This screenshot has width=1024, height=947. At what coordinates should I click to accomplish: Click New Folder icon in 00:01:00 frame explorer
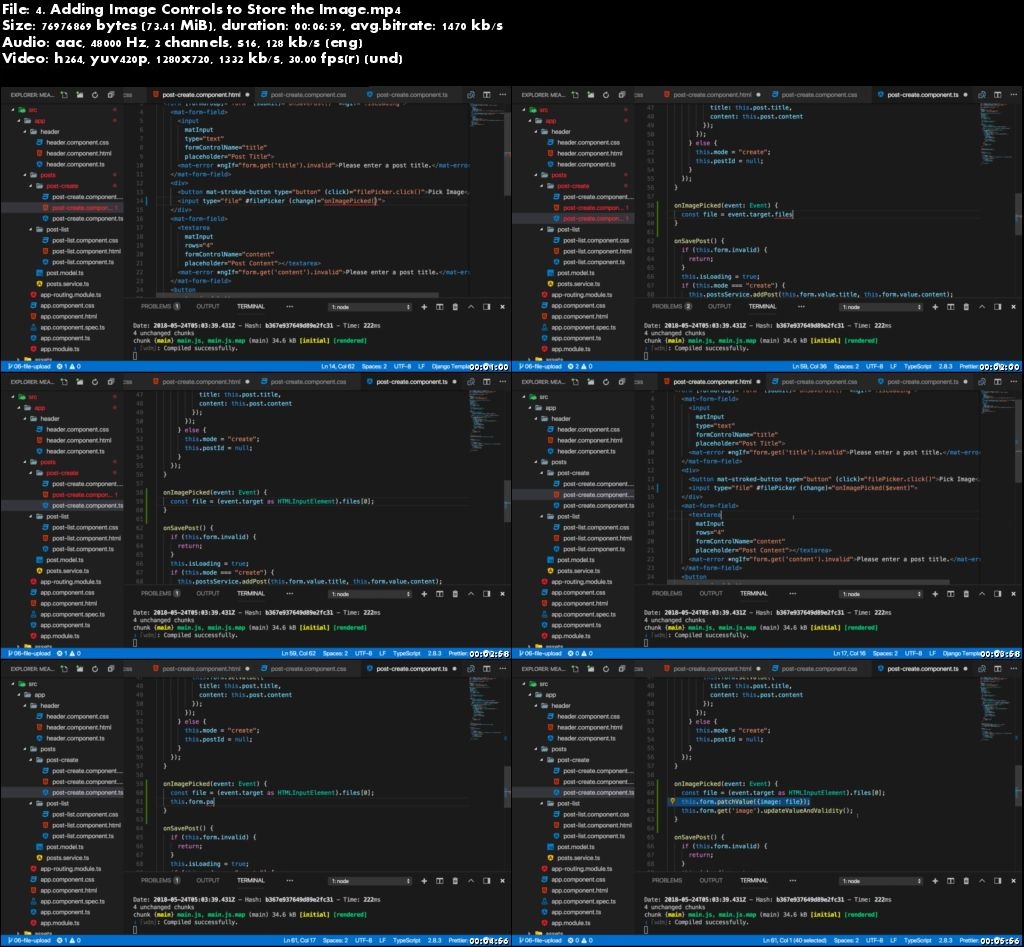[80, 95]
